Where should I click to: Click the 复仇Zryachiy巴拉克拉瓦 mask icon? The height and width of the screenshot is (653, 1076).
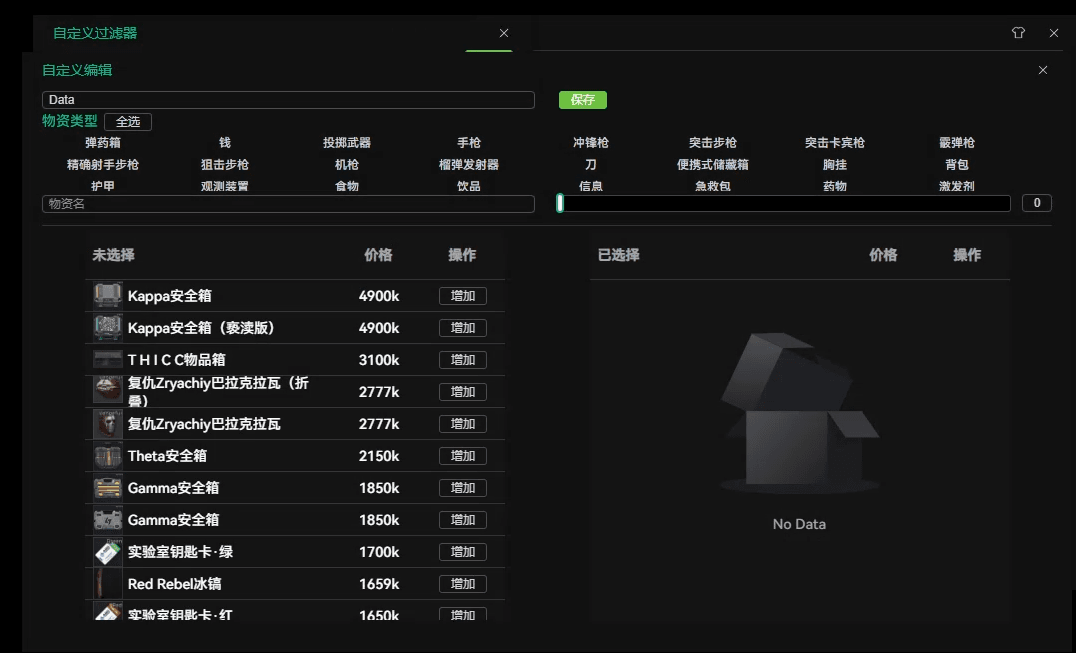(108, 424)
